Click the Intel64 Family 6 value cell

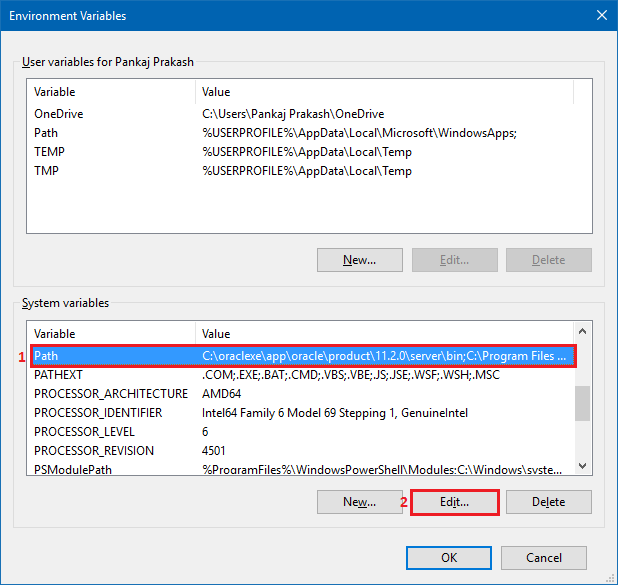pyautogui.click(x=335, y=413)
